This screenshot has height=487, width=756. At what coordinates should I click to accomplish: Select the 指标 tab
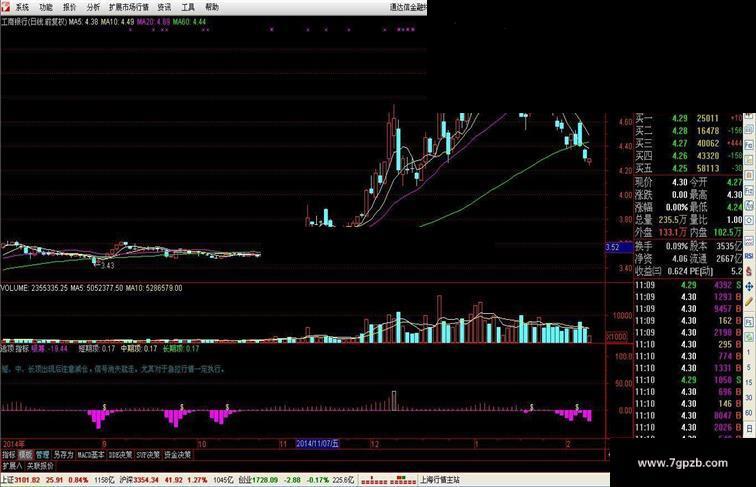coord(9,455)
